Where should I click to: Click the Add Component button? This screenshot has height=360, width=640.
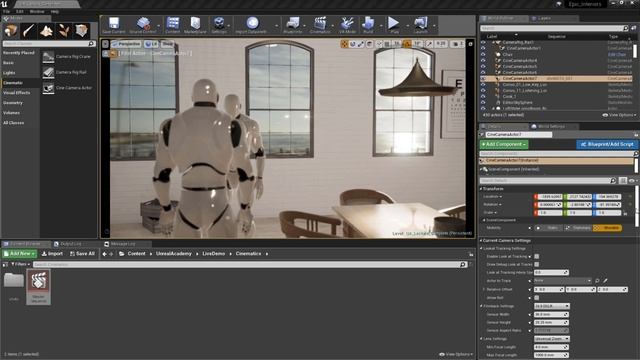[504, 144]
